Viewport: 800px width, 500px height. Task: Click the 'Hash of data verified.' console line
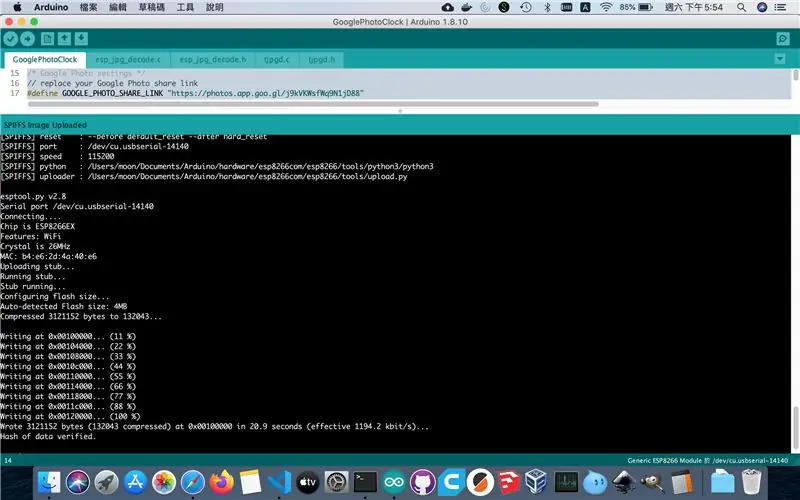[x=48, y=437]
